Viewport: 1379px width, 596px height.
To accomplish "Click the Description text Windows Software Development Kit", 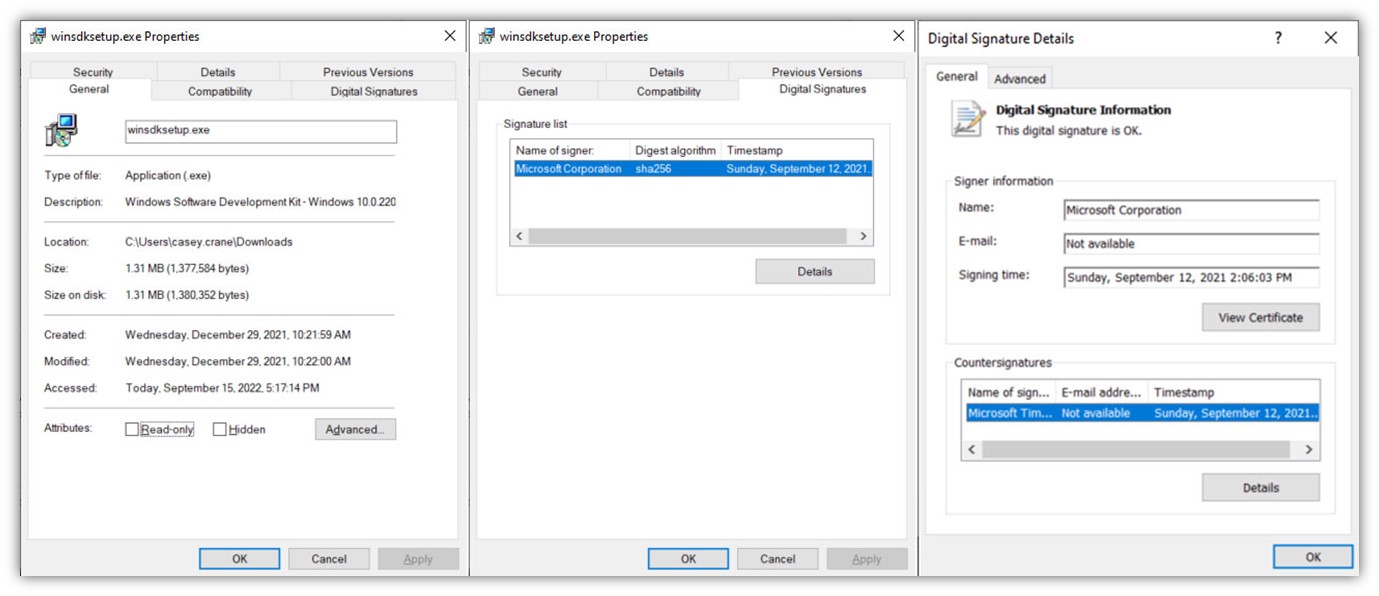I will [x=260, y=202].
